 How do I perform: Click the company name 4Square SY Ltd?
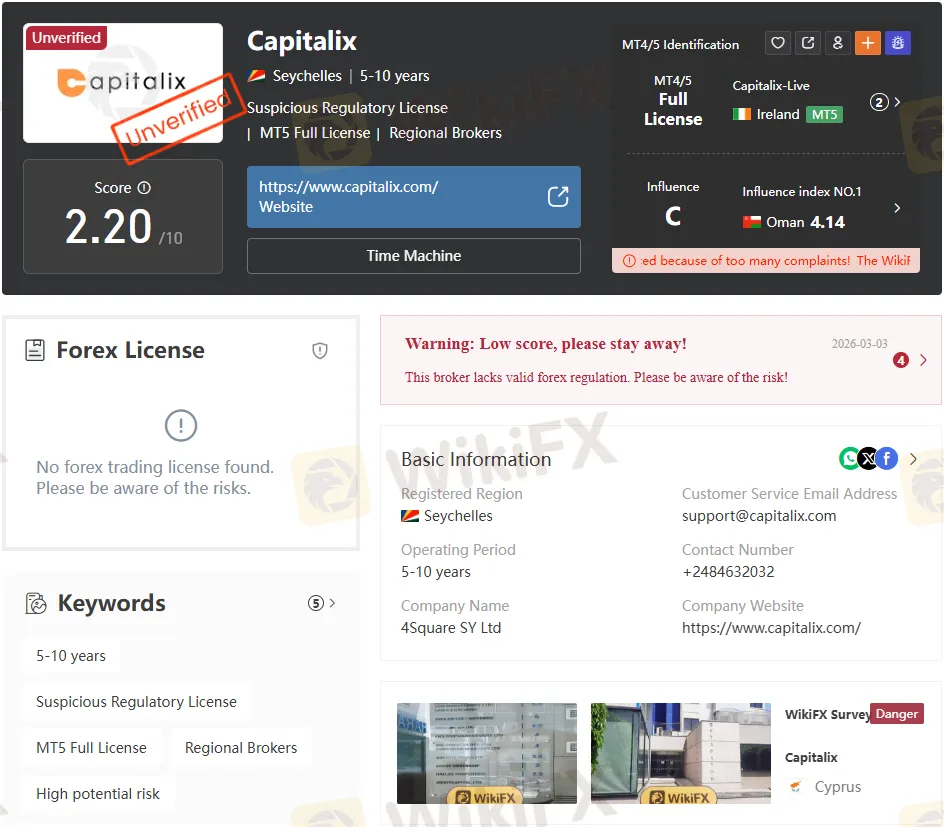(x=451, y=628)
